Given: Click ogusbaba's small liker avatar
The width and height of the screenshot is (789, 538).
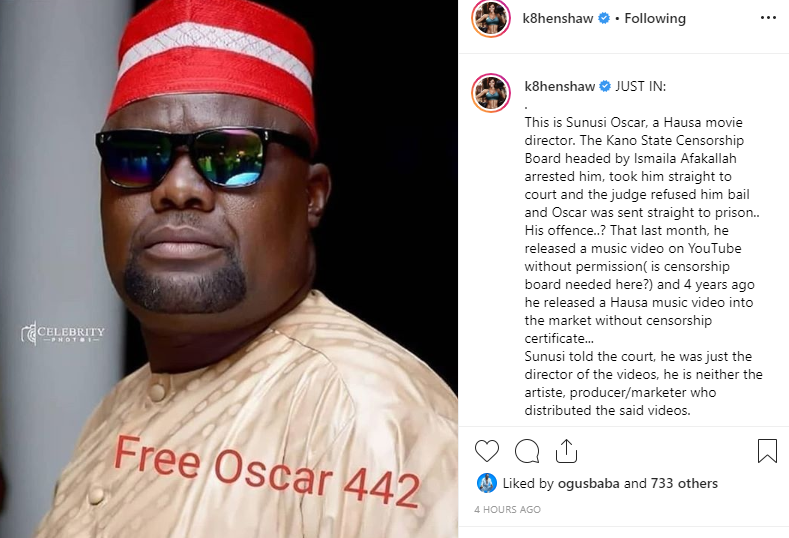Looking at the screenshot, I should tap(487, 483).
